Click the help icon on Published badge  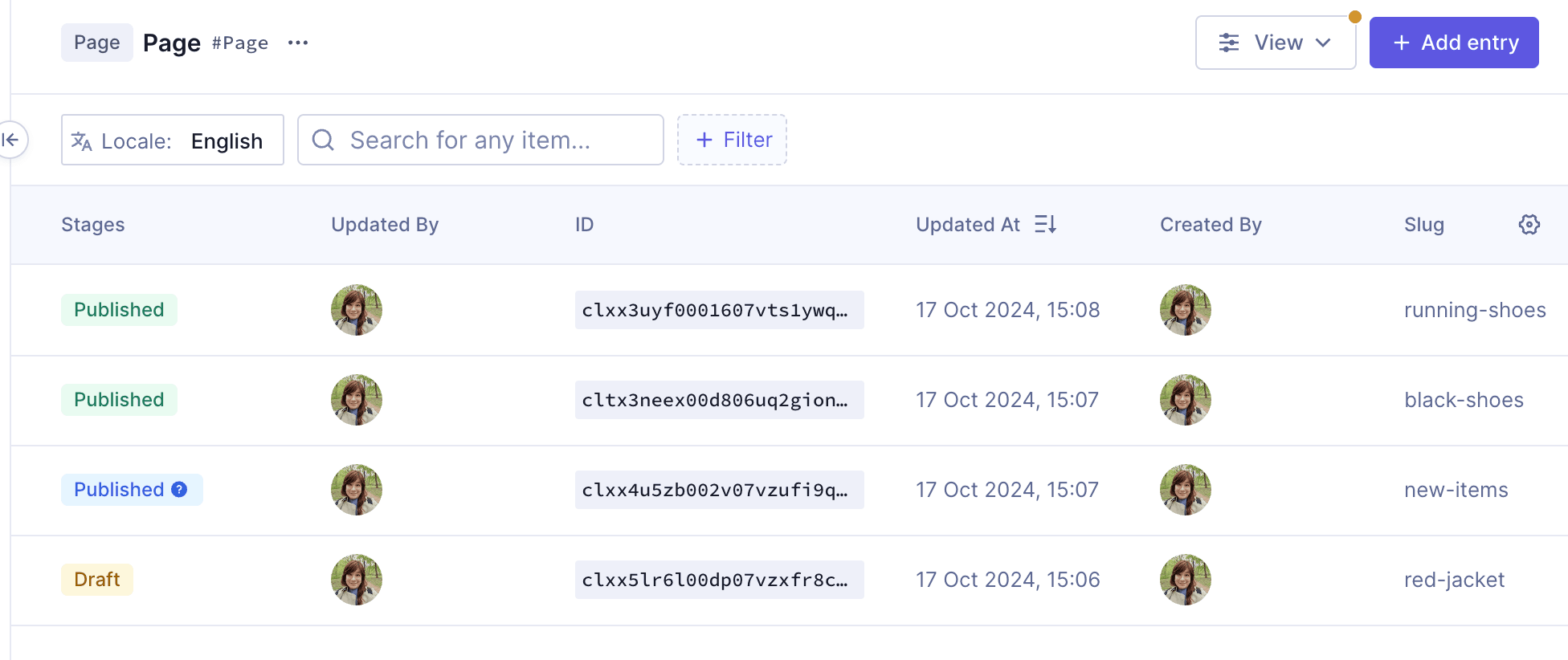pos(180,490)
